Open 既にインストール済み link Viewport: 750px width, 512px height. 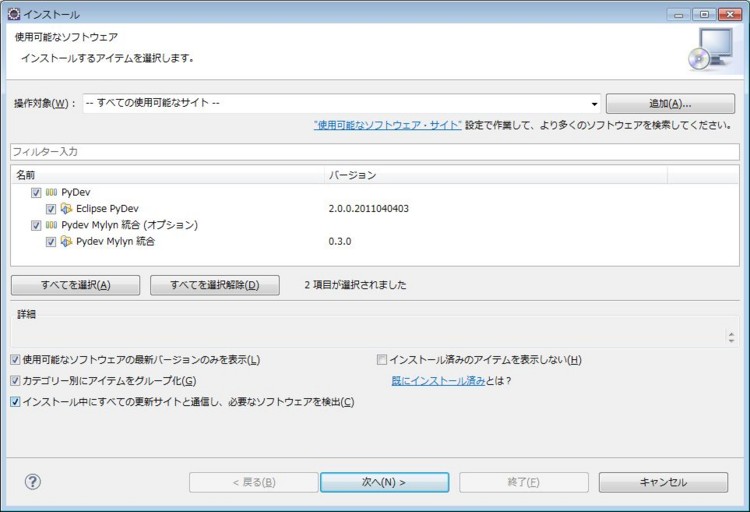point(438,381)
